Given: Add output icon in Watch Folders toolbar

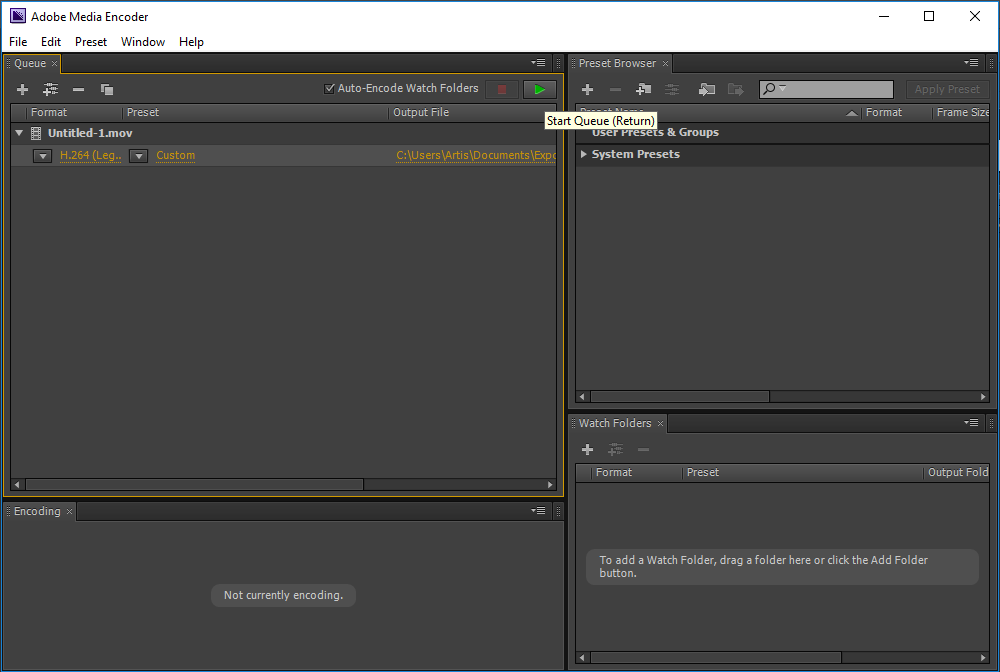Looking at the screenshot, I should 615,449.
